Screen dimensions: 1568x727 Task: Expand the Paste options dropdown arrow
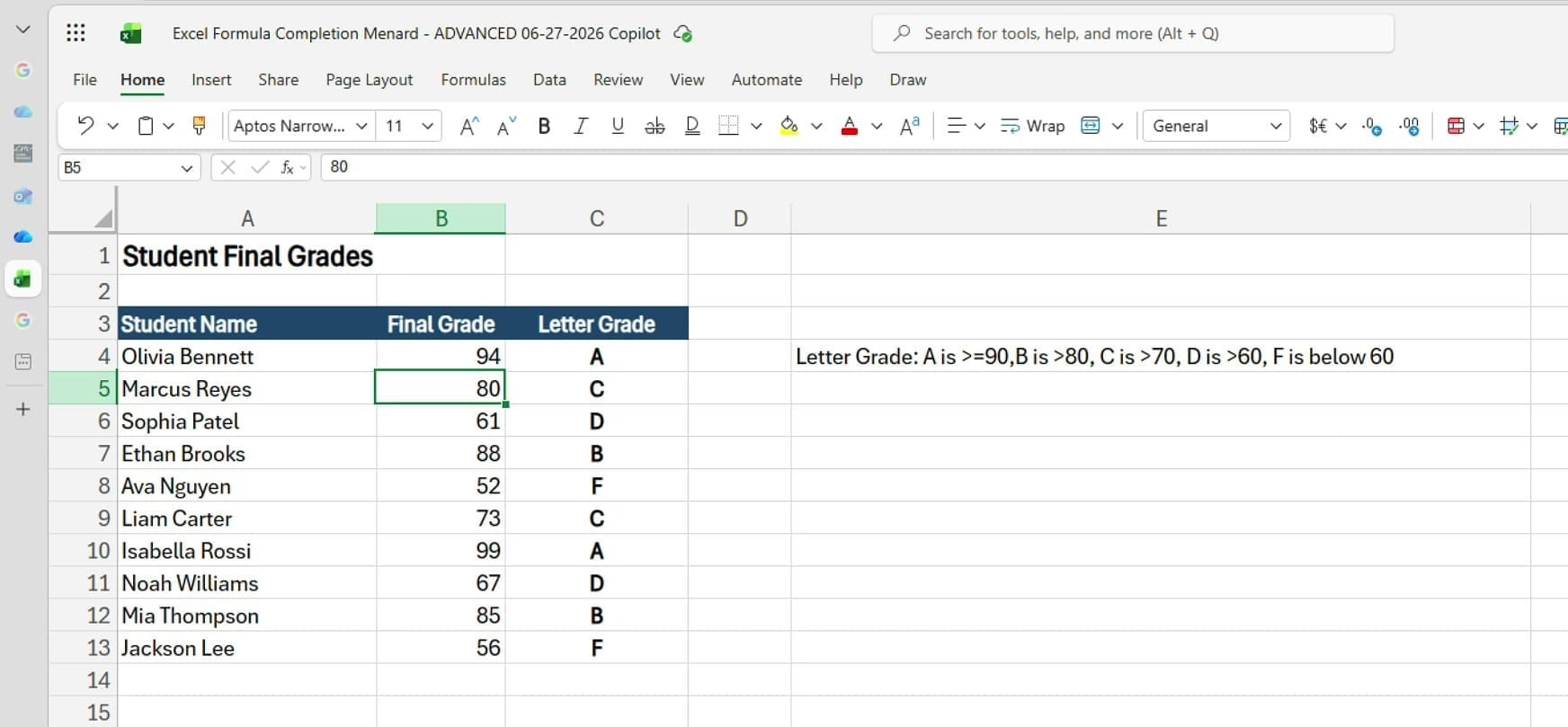[x=168, y=126]
